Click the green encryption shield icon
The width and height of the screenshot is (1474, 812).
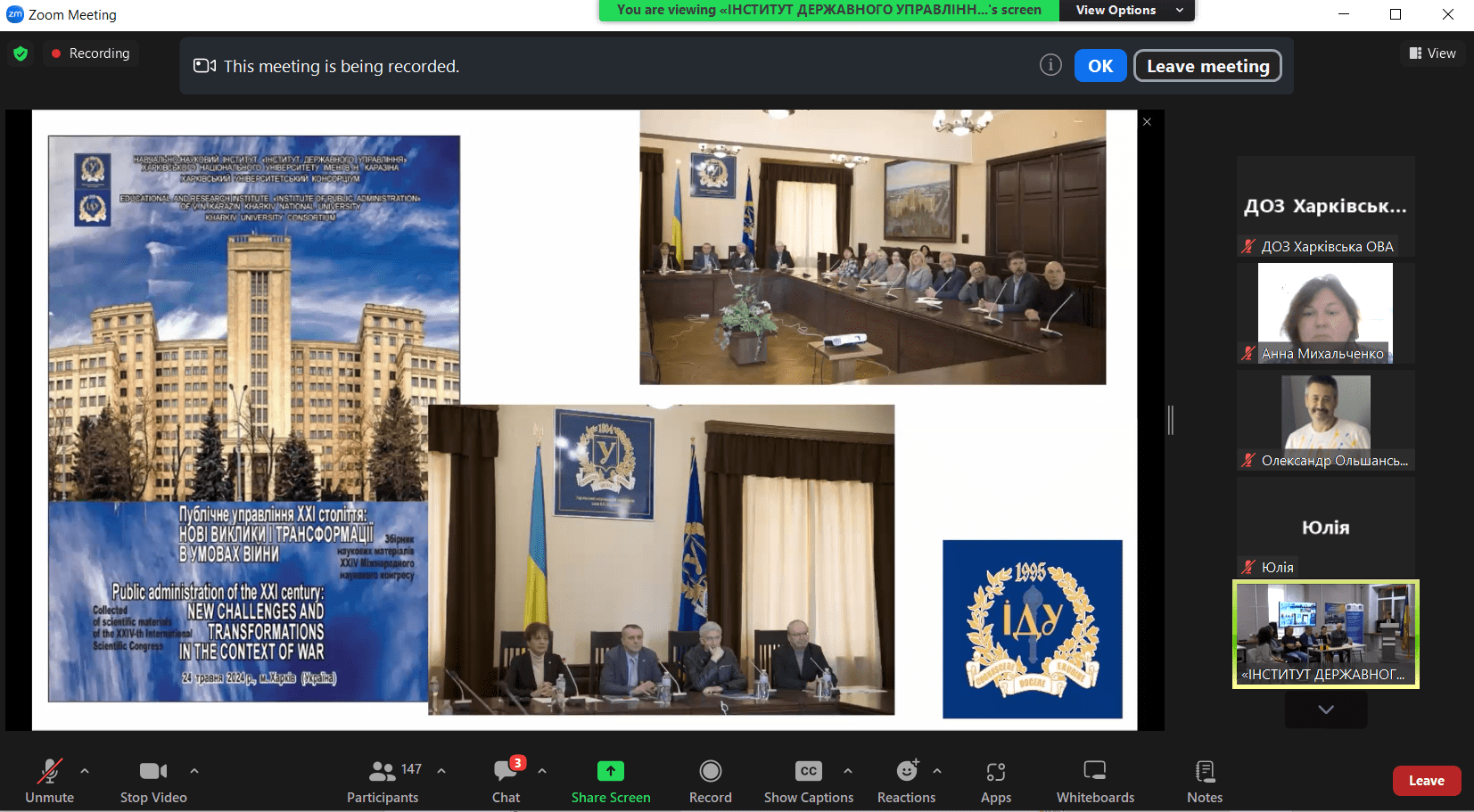click(x=21, y=53)
